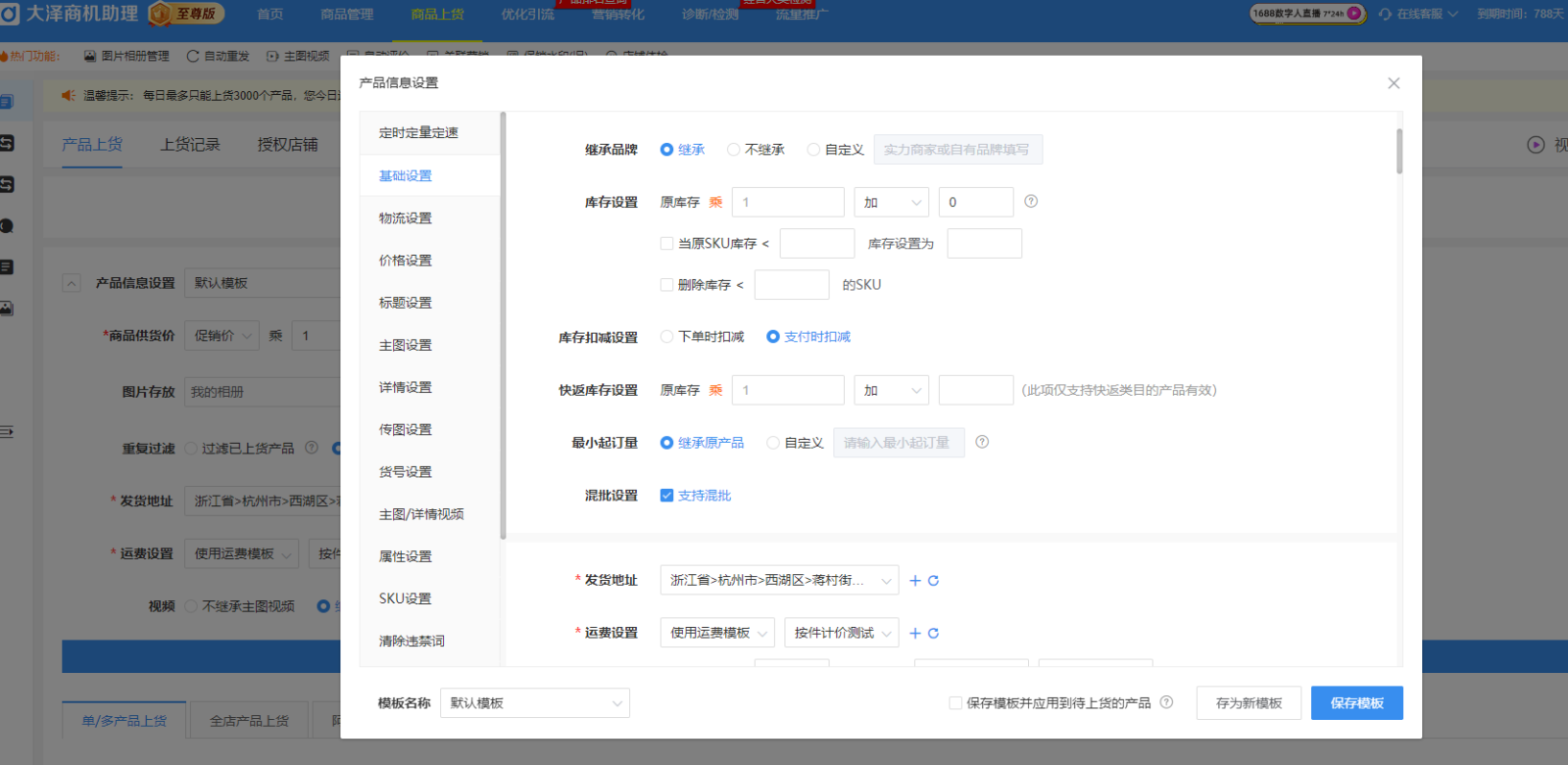Click the refresh icon in the dialog's 发货地址 row
Image resolution: width=1568 pixels, height=765 pixels.
pyautogui.click(x=933, y=580)
